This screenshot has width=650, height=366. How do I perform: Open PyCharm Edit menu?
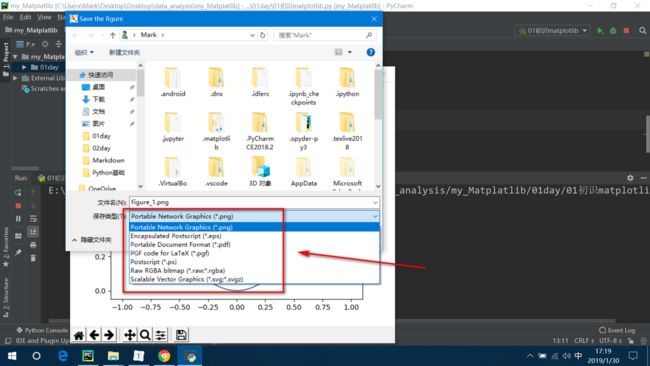coord(25,17)
